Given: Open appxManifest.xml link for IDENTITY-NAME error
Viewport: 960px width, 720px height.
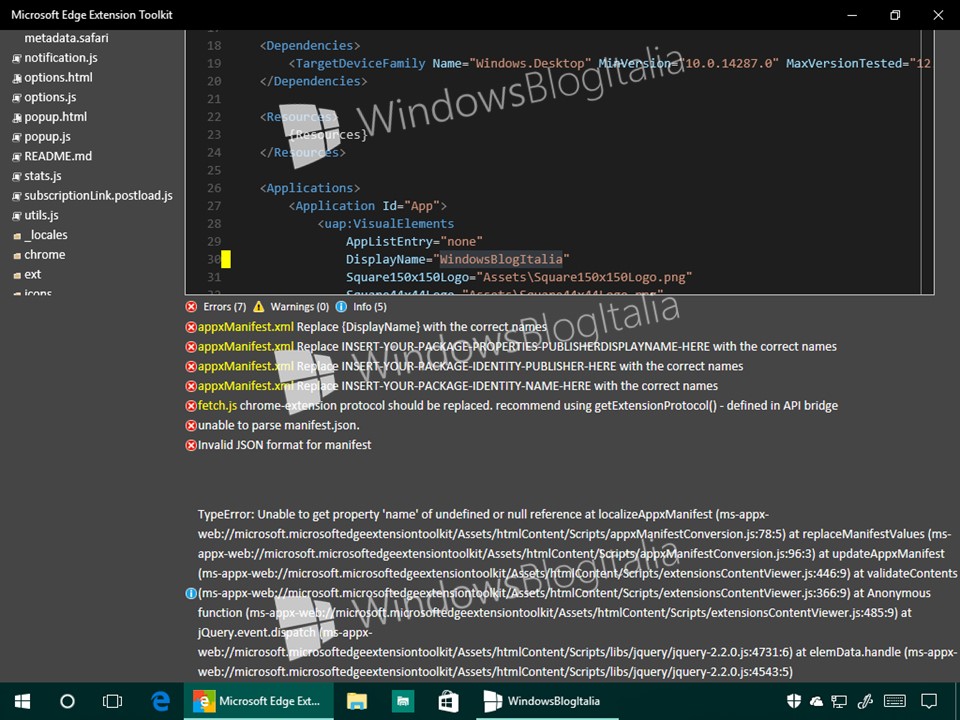Looking at the screenshot, I should click(x=246, y=386).
